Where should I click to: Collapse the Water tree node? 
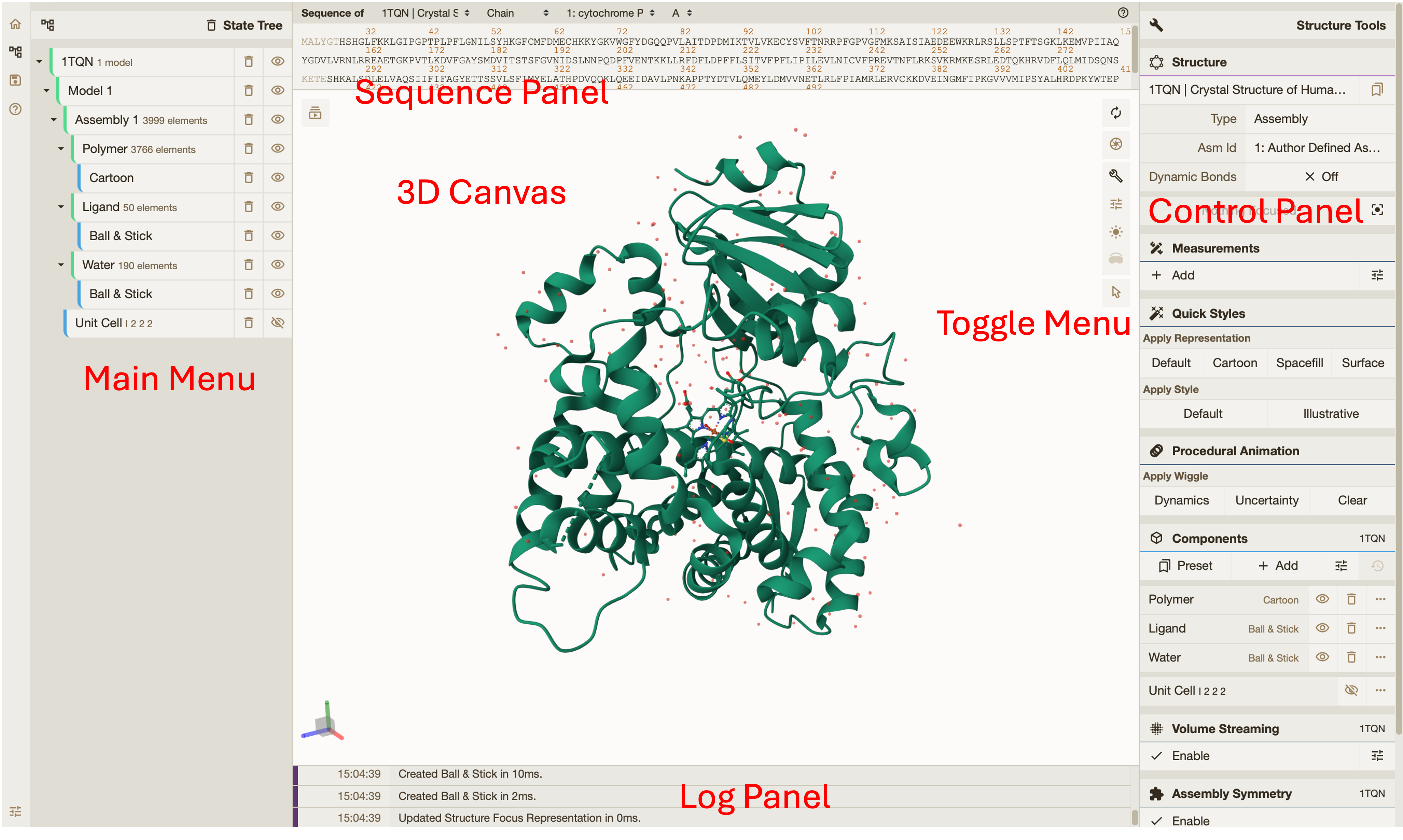pyautogui.click(x=61, y=265)
